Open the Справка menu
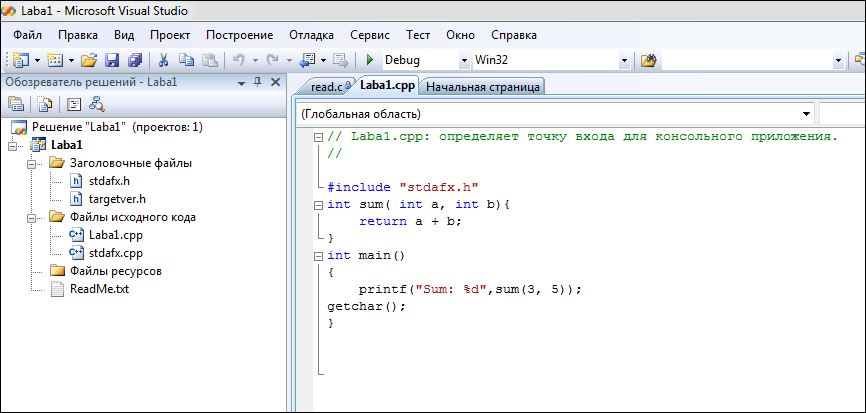 514,35
